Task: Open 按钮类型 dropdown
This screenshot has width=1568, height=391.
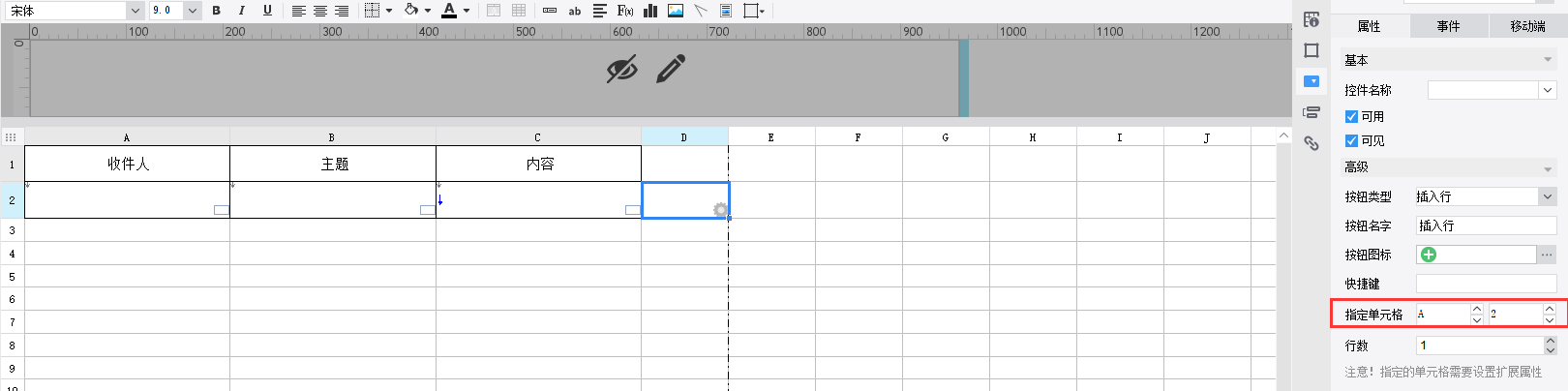Action: [x=1547, y=196]
